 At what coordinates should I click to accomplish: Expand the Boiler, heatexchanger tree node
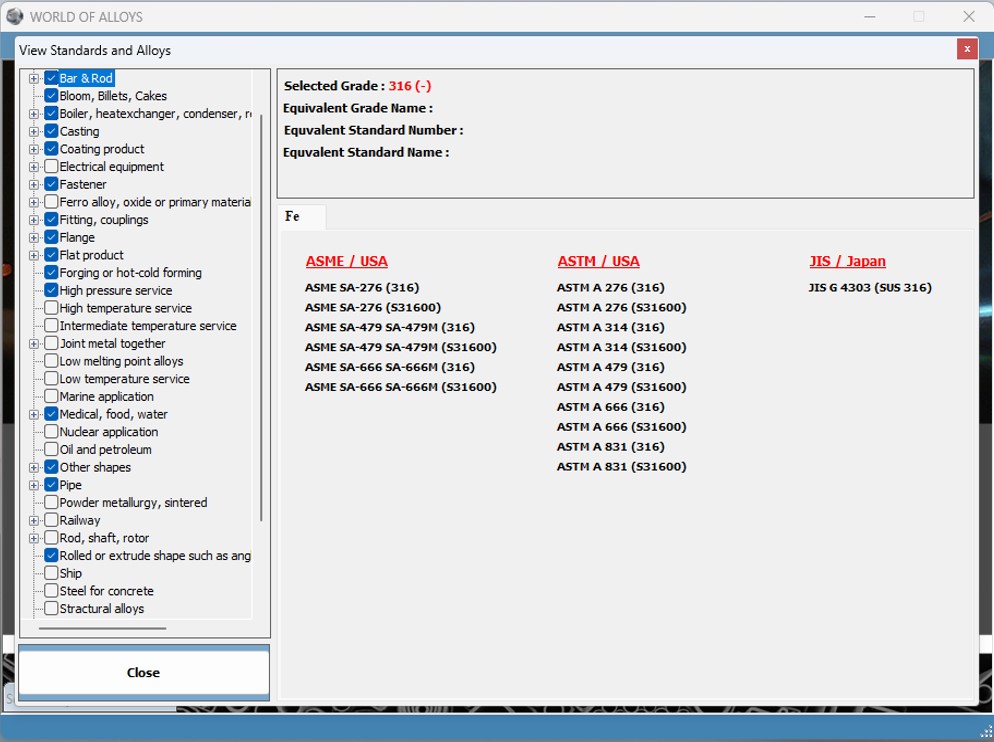[34, 114]
